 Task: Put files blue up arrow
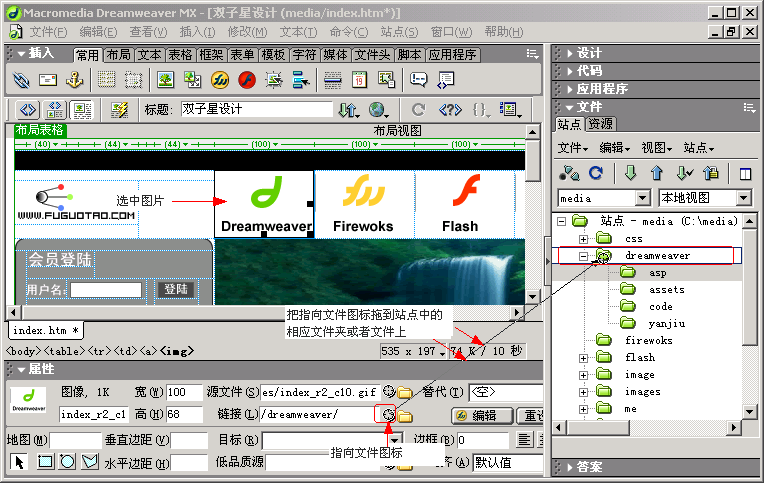[x=657, y=173]
